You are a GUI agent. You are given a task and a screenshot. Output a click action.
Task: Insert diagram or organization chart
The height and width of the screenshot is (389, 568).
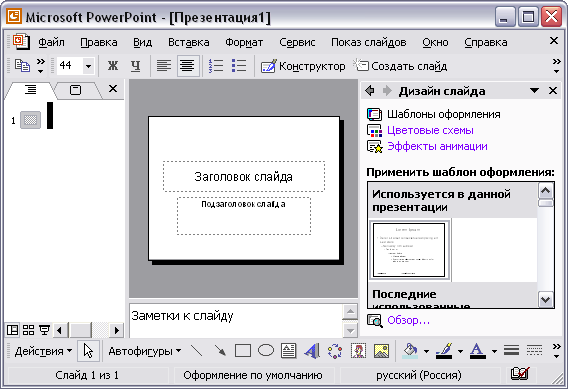coord(335,351)
